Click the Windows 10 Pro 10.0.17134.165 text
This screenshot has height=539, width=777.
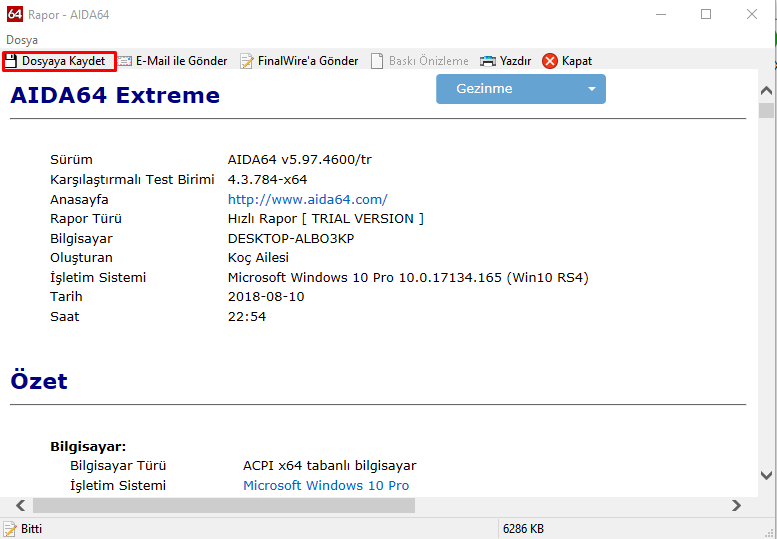pos(408,277)
